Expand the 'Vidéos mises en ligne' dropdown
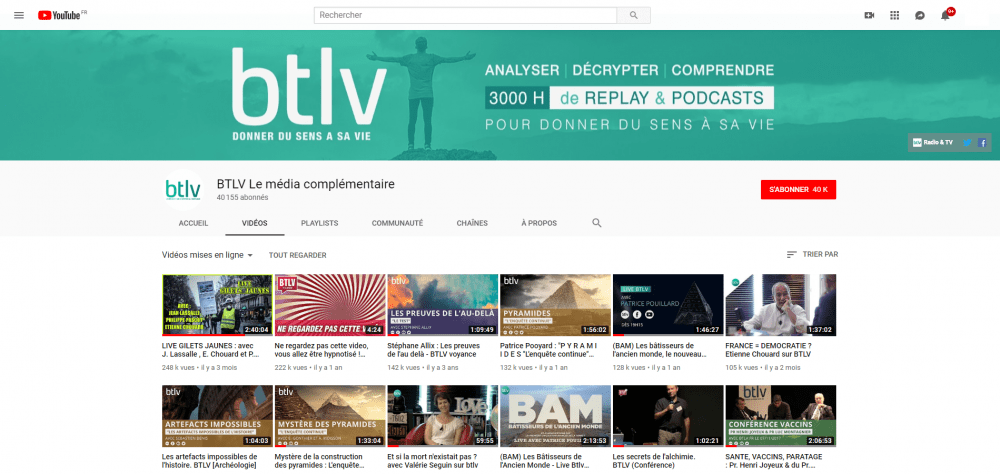Viewport: 1000px width, 474px height. coord(208,255)
